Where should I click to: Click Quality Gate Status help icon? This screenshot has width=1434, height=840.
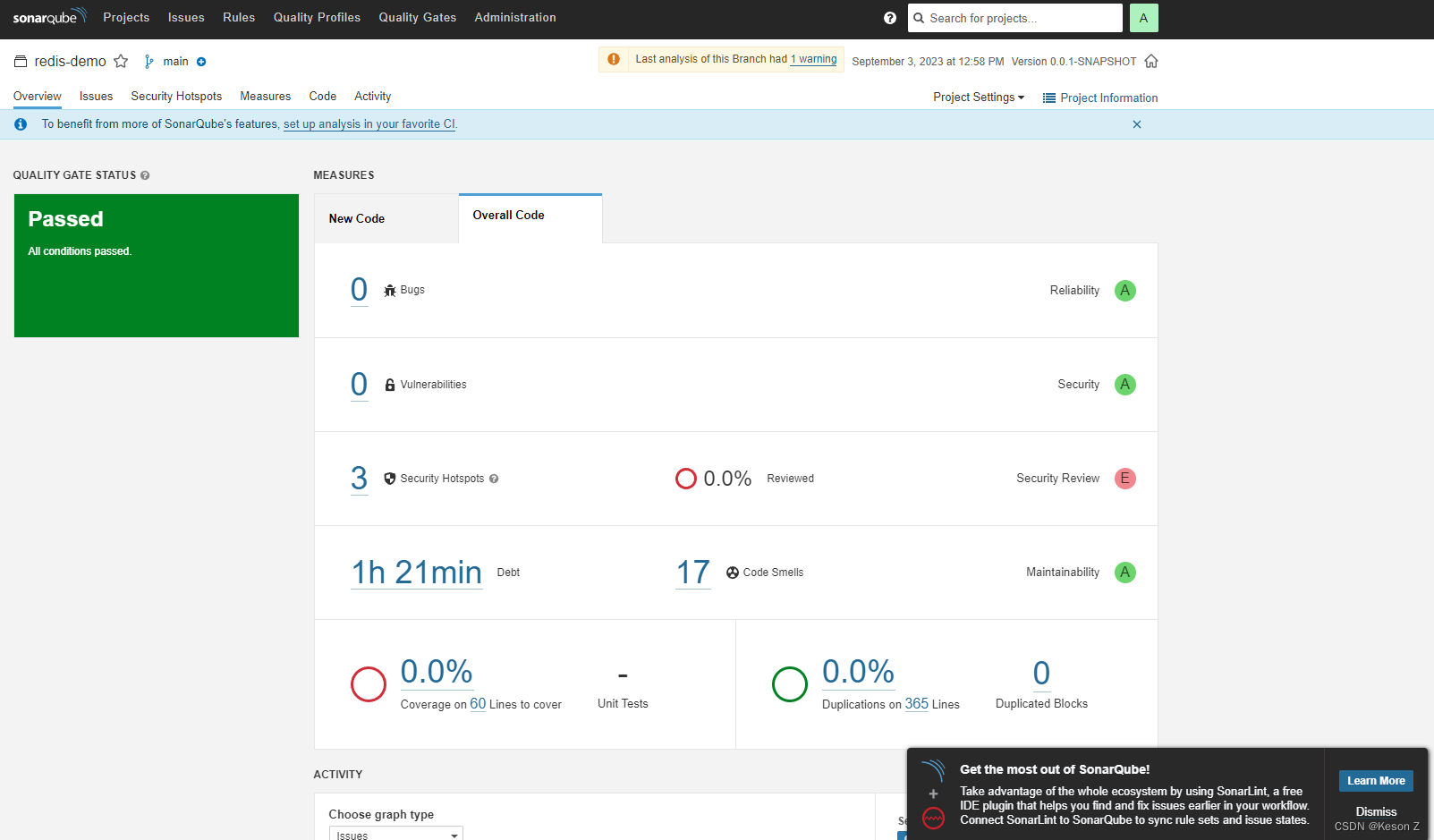point(145,175)
